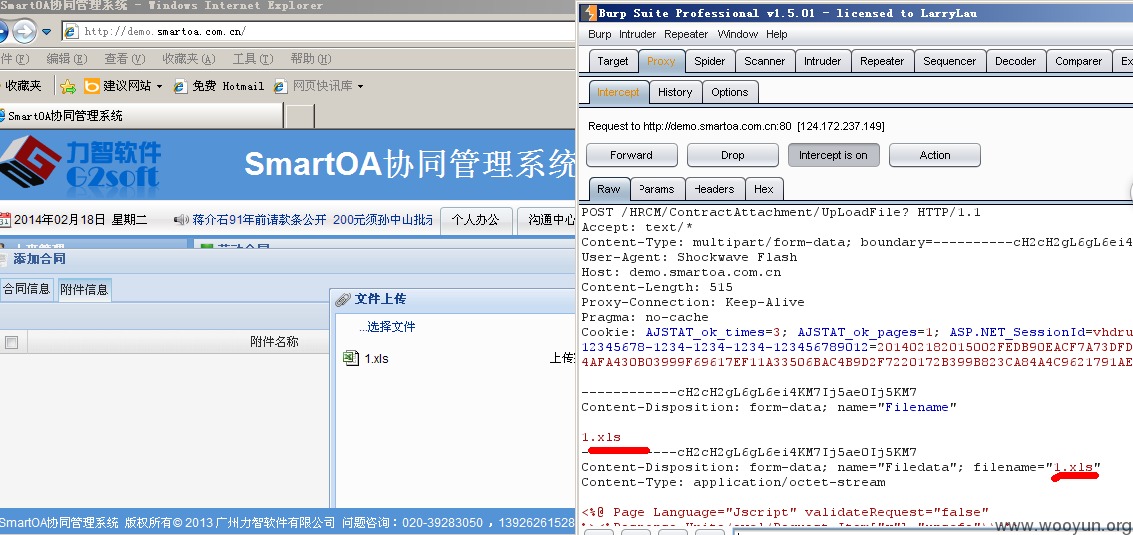The height and width of the screenshot is (535, 1133).
Task: Open the Help menu in Burp Suite
Action: (x=777, y=34)
